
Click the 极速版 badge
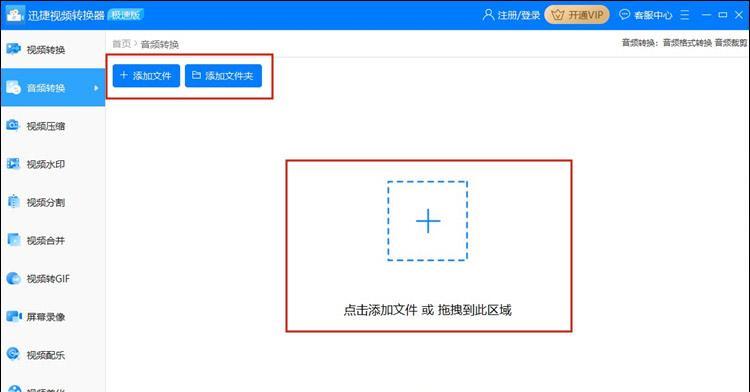(x=126, y=15)
